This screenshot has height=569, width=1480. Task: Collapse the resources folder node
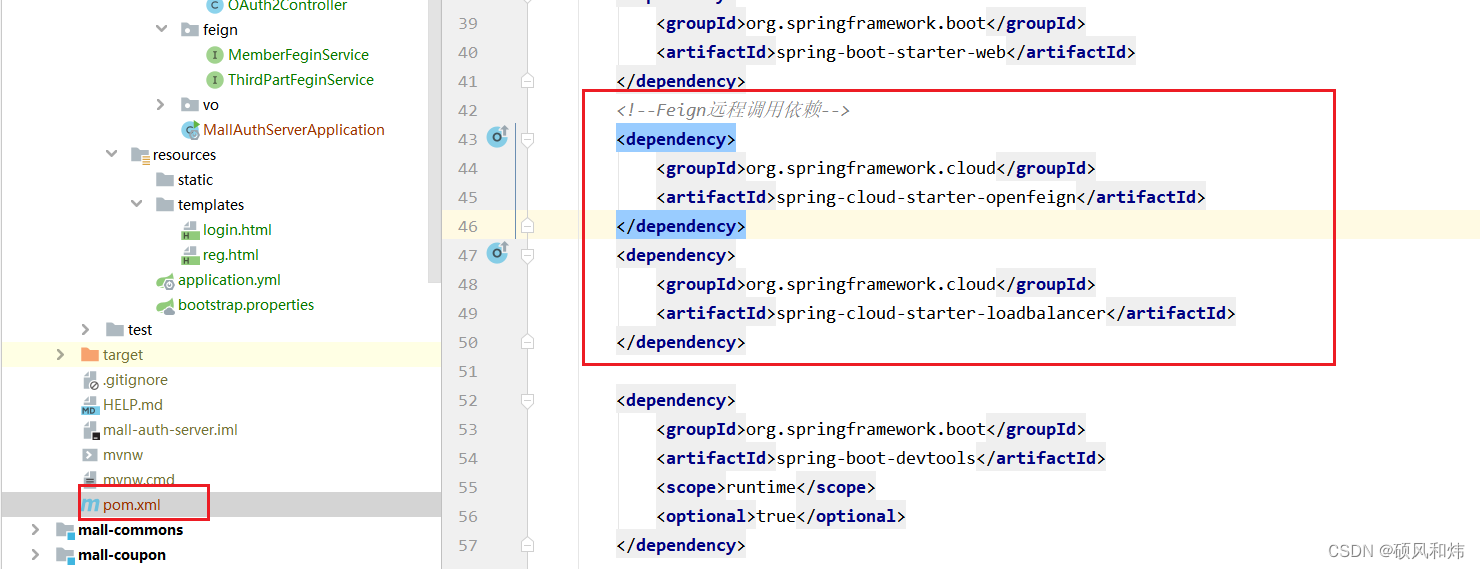pyautogui.click(x=112, y=155)
